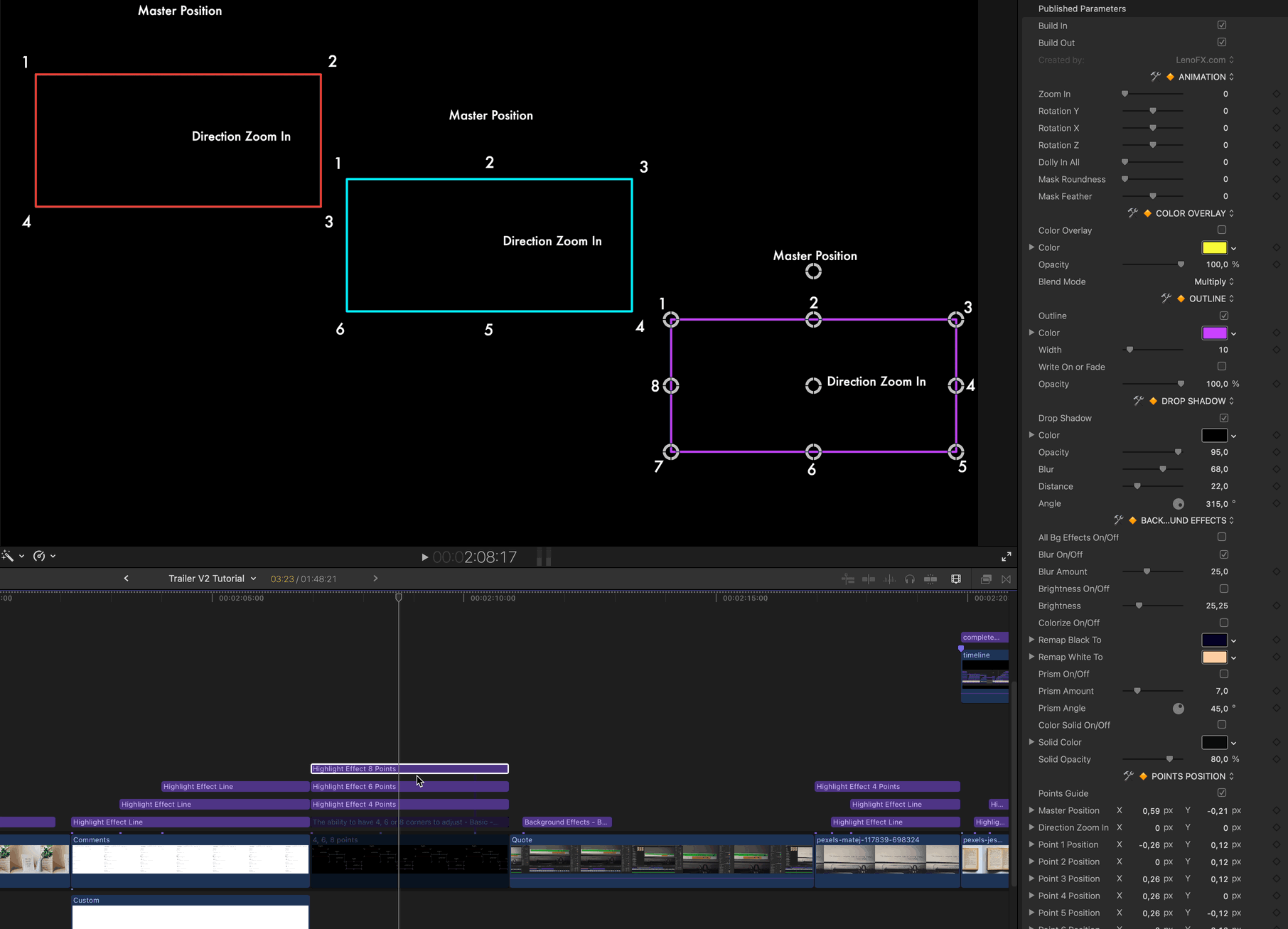The image size is (1288, 929).
Task: Click the magenta Outline color swatch
Action: coord(1214,333)
